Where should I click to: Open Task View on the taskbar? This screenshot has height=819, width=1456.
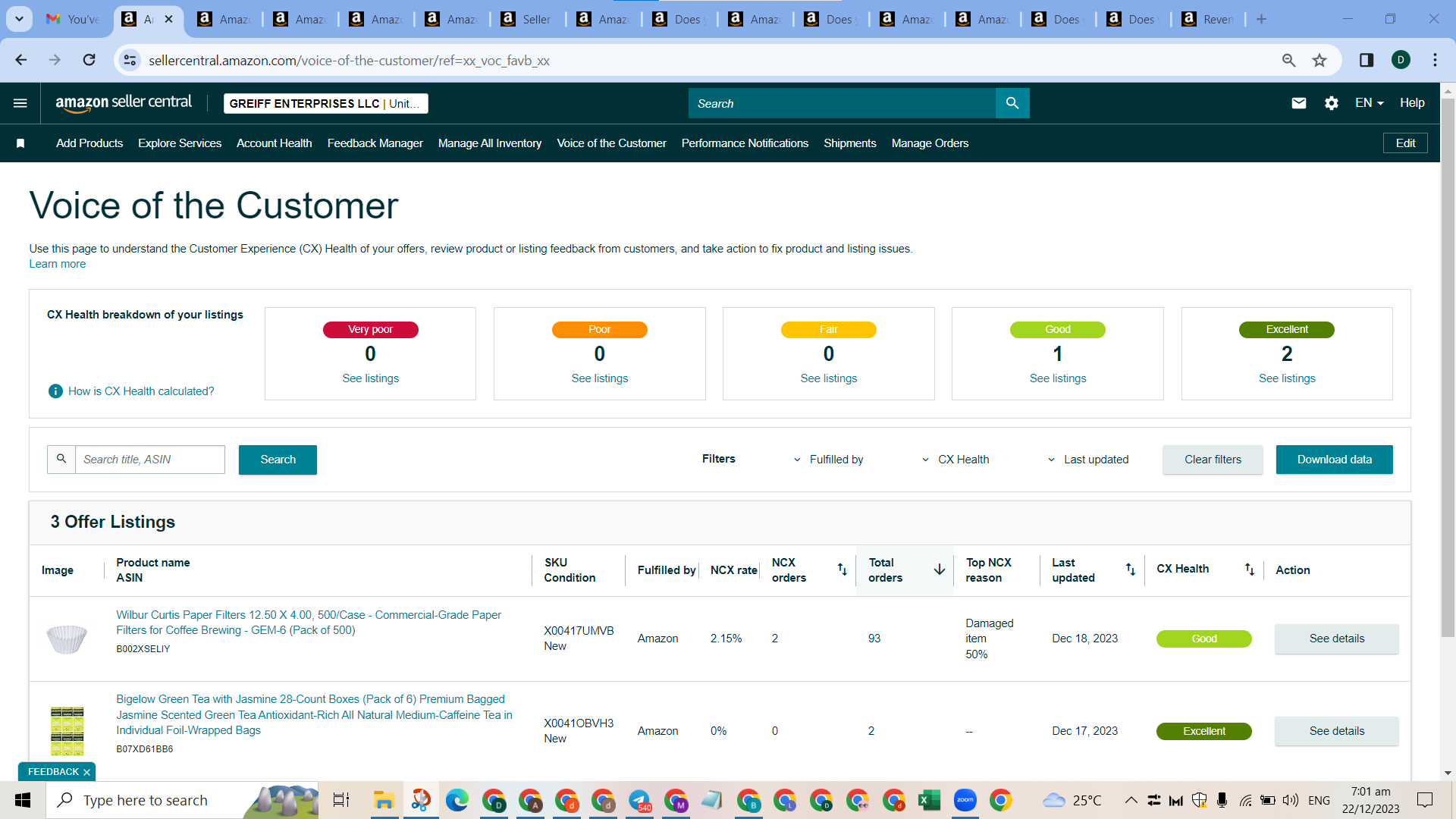click(341, 800)
